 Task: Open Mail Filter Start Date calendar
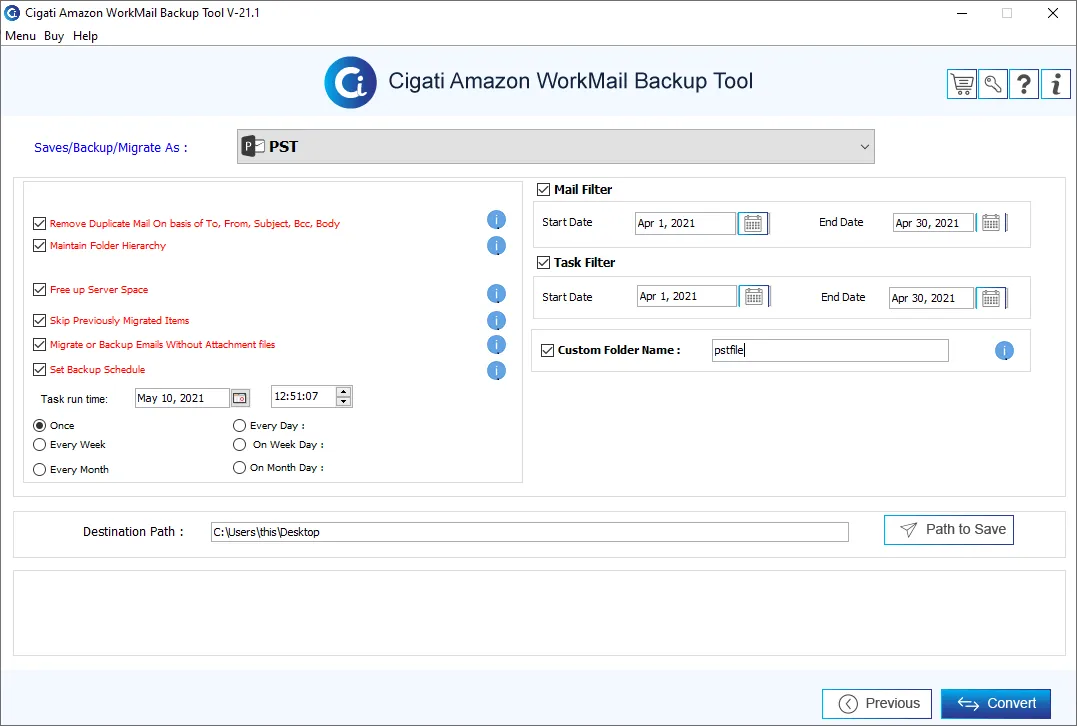point(753,223)
